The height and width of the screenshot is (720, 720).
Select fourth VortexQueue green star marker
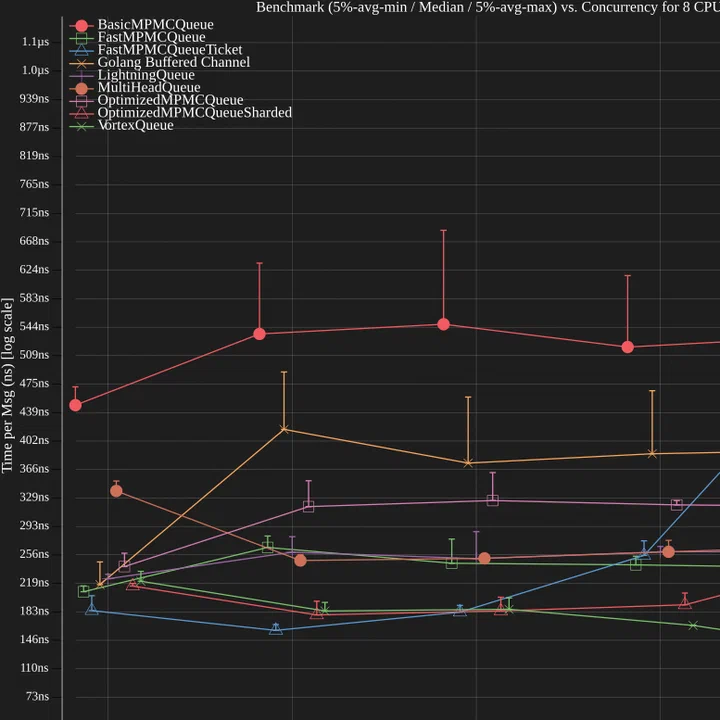click(693, 626)
